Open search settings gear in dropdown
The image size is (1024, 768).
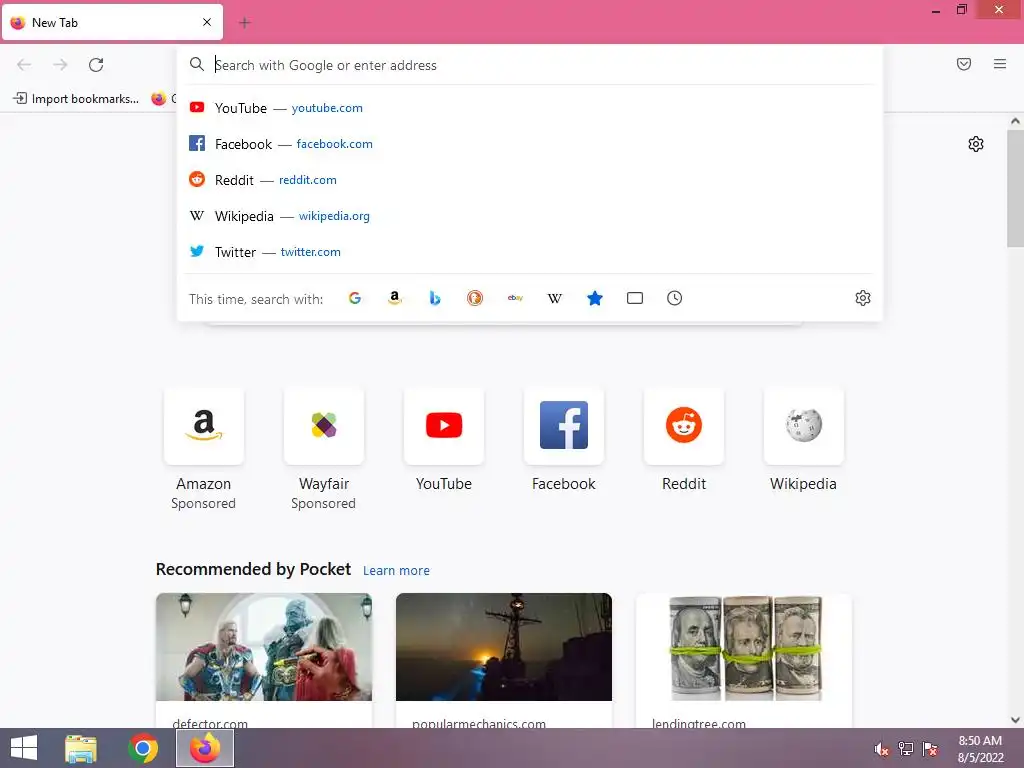(x=863, y=298)
